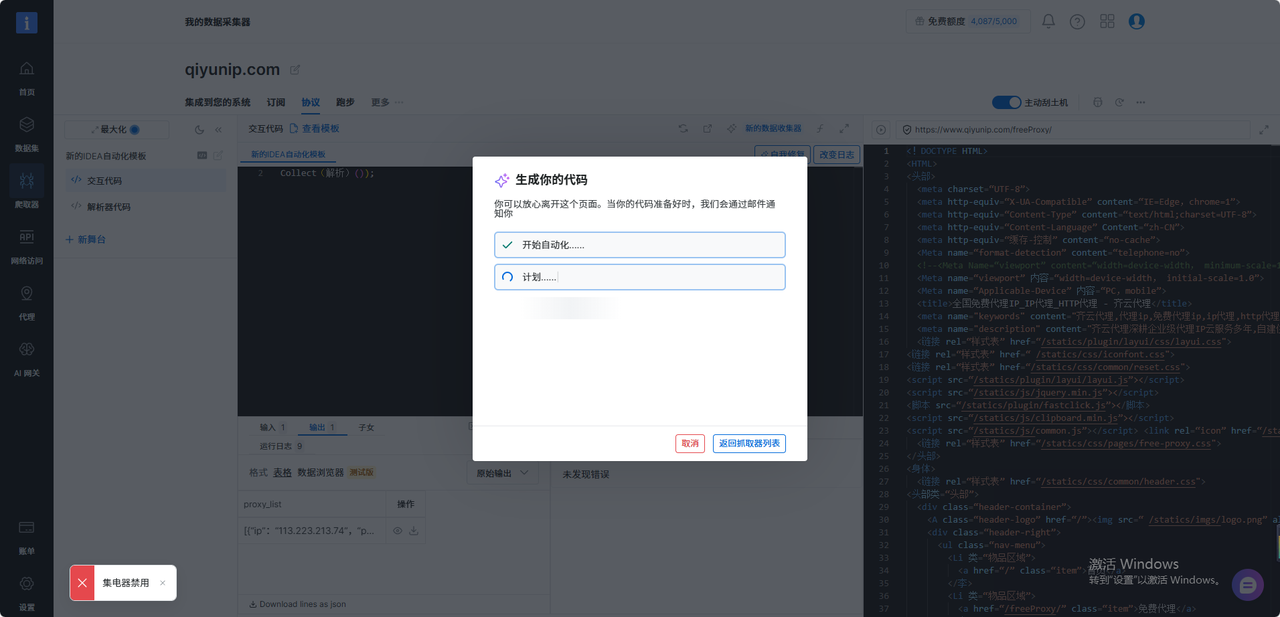Open the chat support bubble
The height and width of the screenshot is (617, 1280).
[1248, 586]
